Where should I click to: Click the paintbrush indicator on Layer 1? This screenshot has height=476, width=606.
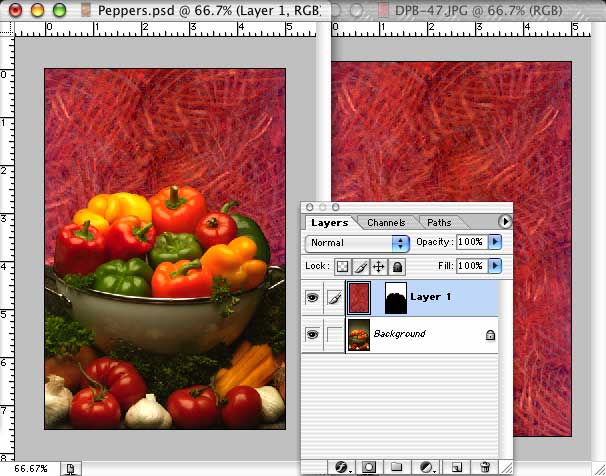coord(334,298)
